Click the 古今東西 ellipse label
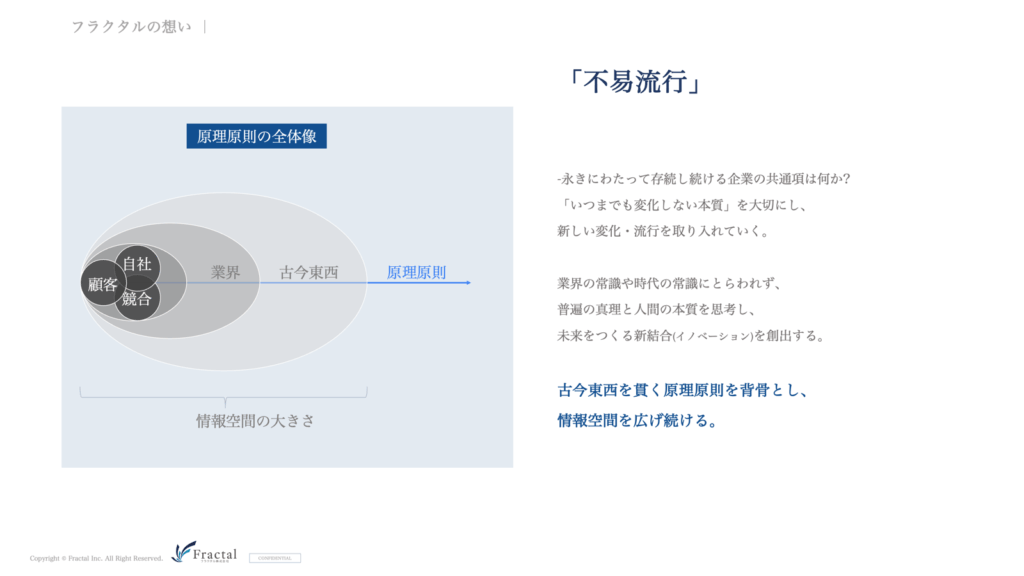The height and width of the screenshot is (576, 1024). click(308, 272)
